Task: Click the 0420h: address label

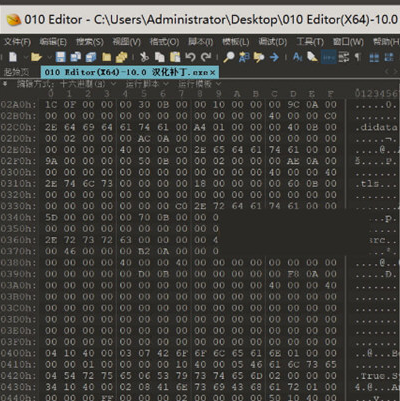Action: (18, 376)
